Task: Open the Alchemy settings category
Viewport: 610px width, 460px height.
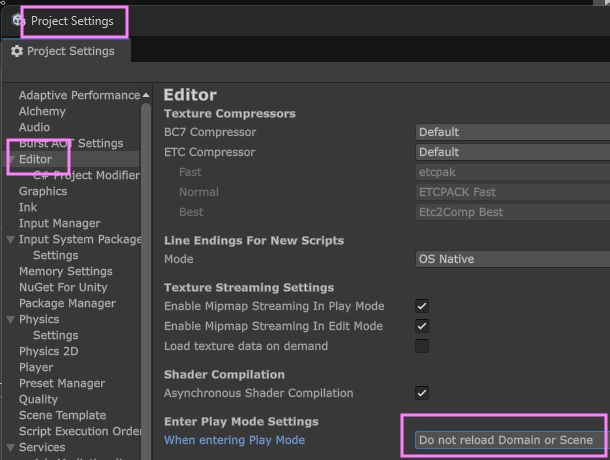Action: pyautogui.click(x=42, y=111)
